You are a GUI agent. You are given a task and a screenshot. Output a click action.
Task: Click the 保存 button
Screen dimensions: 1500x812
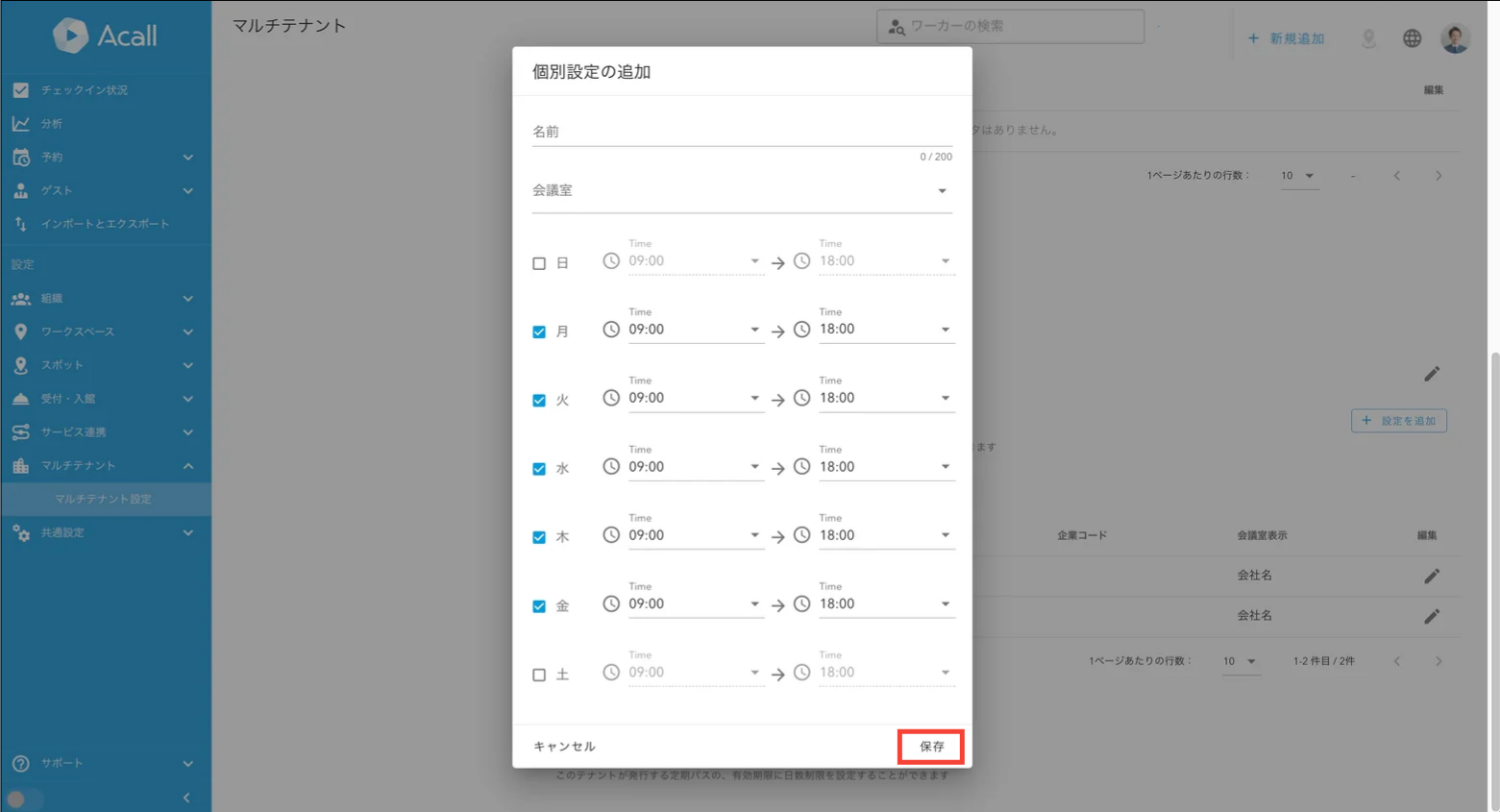coord(931,747)
